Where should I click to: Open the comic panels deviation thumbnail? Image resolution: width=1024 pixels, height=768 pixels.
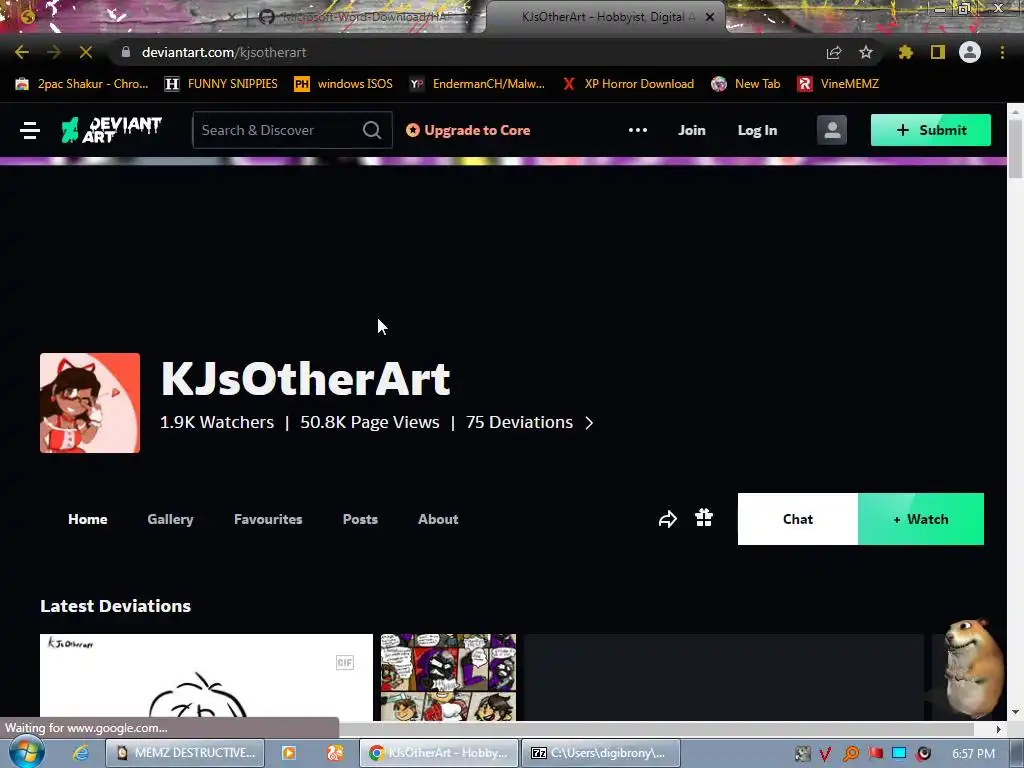point(449,677)
